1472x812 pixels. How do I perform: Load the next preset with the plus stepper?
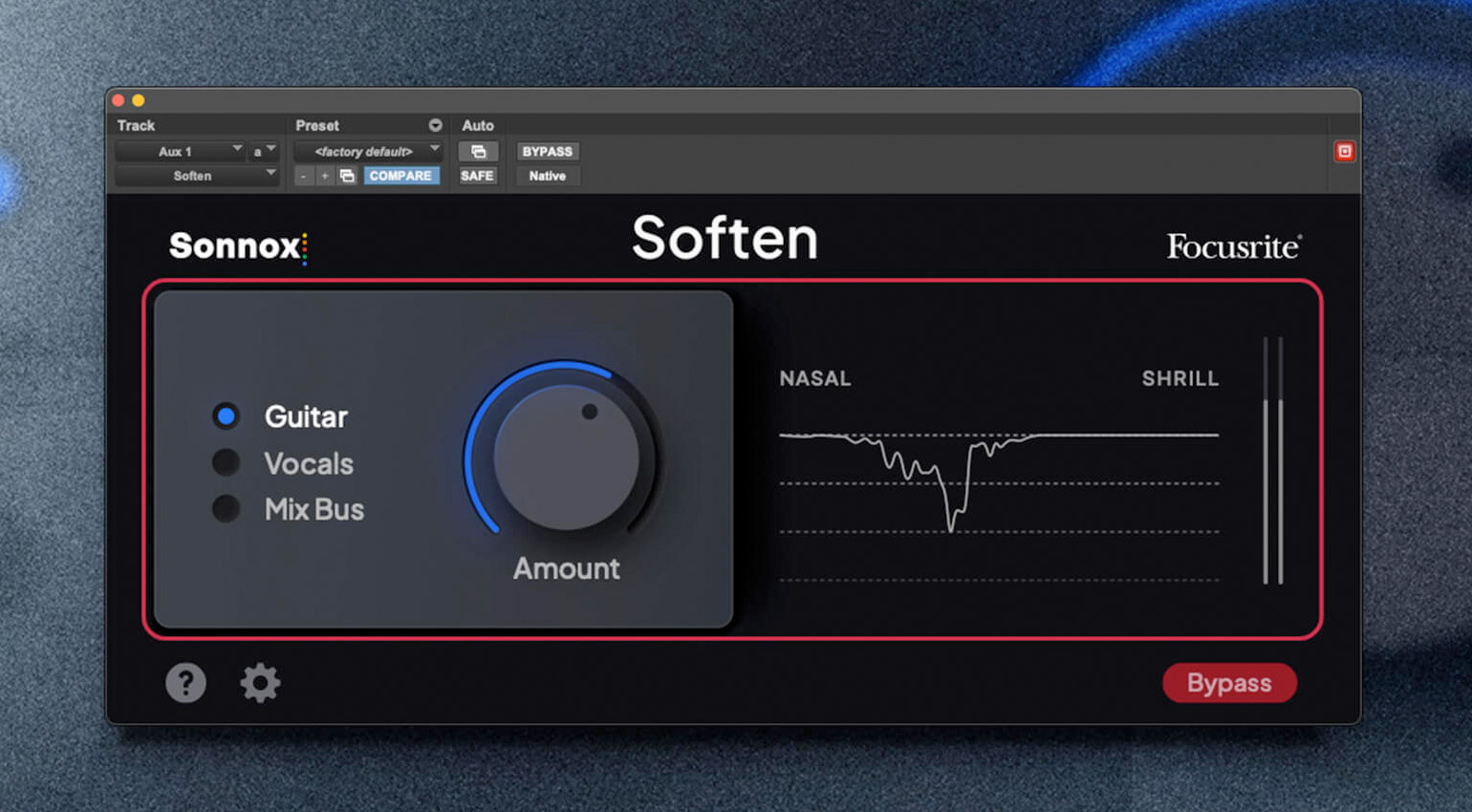point(323,176)
